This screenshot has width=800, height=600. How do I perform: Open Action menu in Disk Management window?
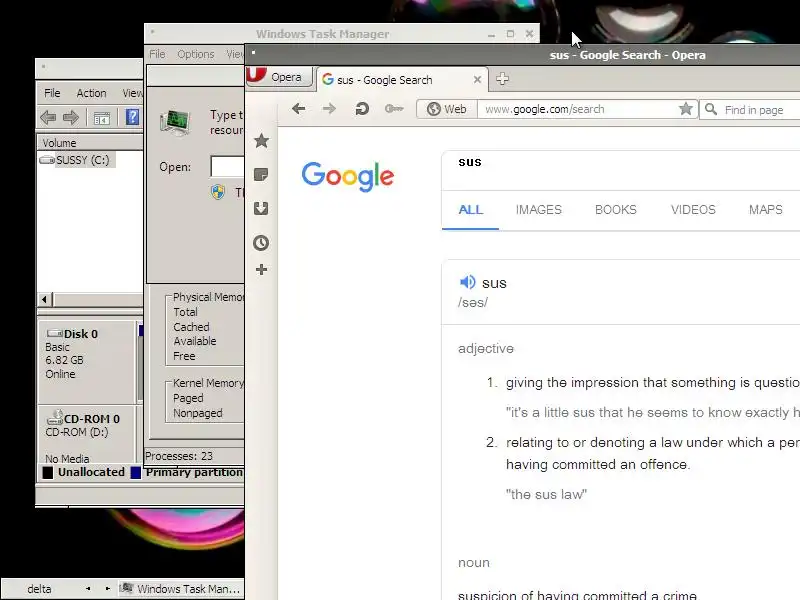91,93
